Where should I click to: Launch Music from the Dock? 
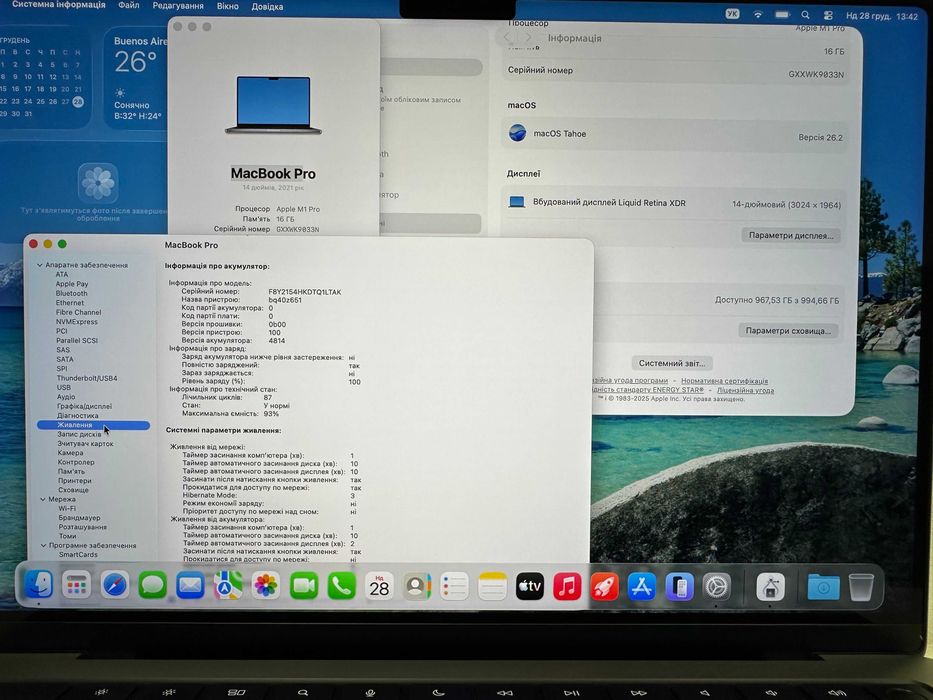[567, 586]
